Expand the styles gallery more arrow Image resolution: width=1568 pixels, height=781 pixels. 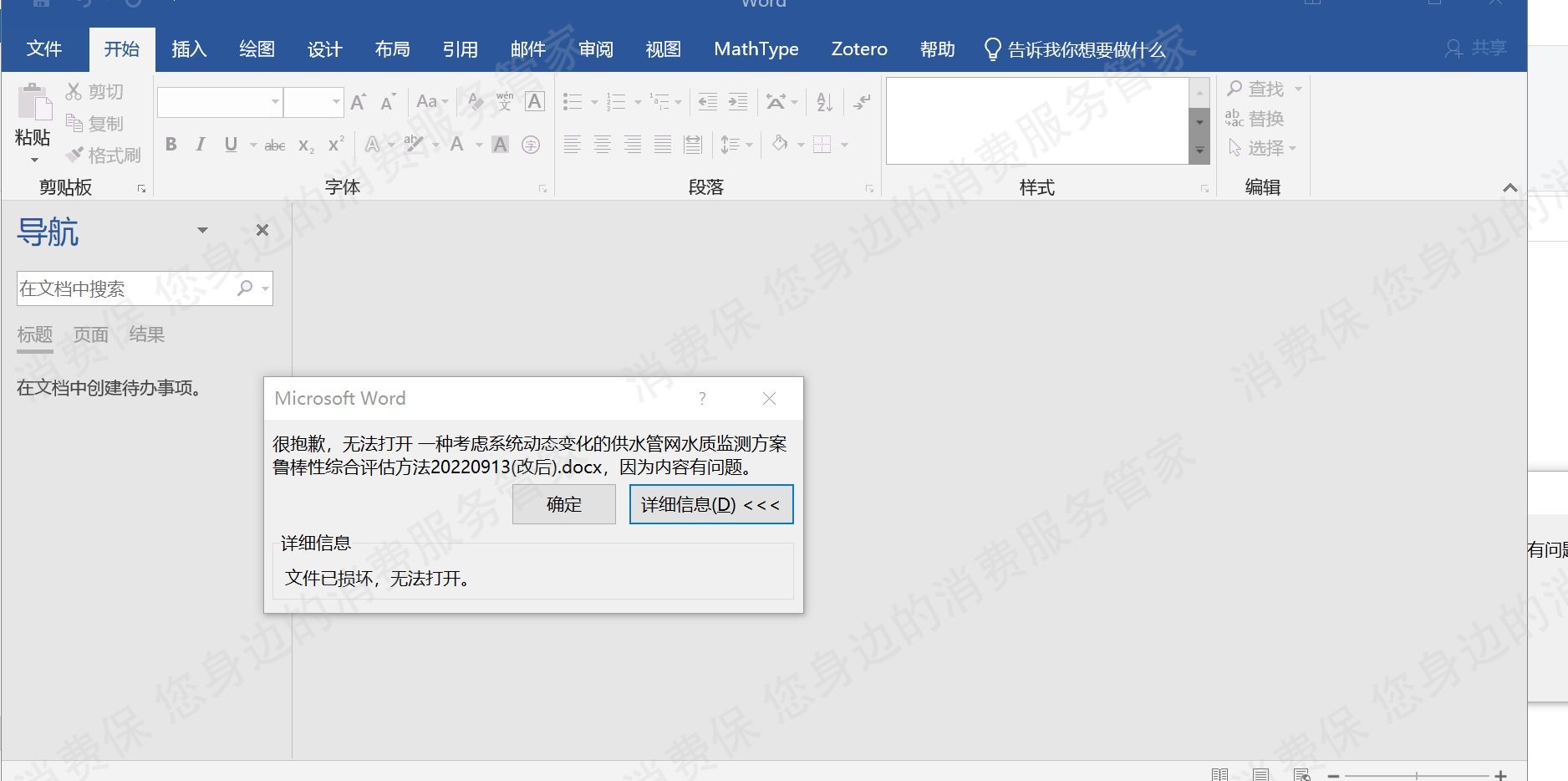(x=1199, y=151)
